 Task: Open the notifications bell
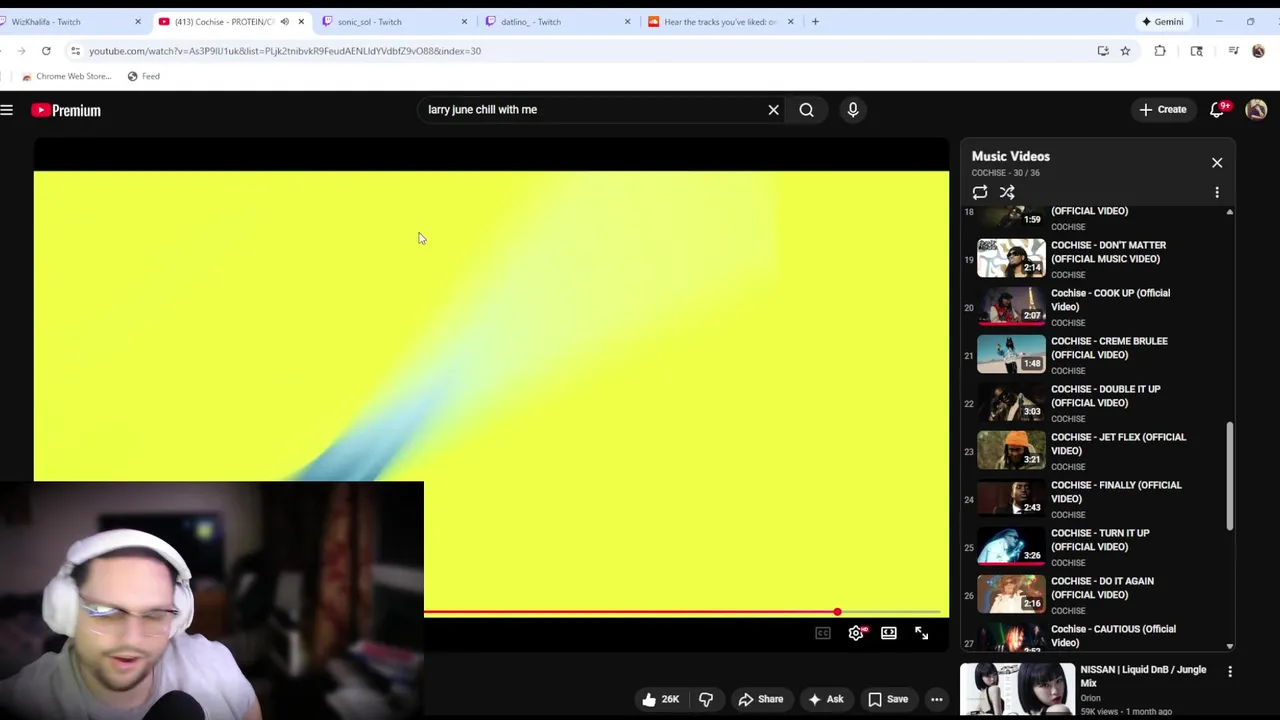[x=1217, y=110]
